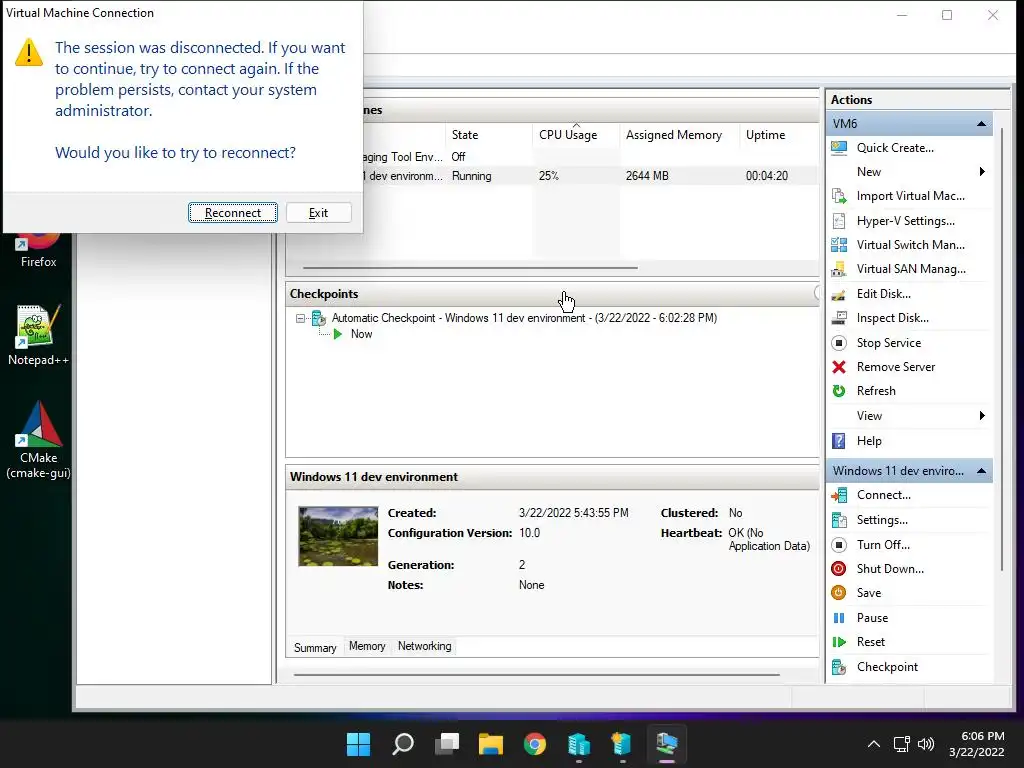Image resolution: width=1024 pixels, height=768 pixels.
Task: Click the details pane horizontal scrollbar
Action: tap(537, 675)
